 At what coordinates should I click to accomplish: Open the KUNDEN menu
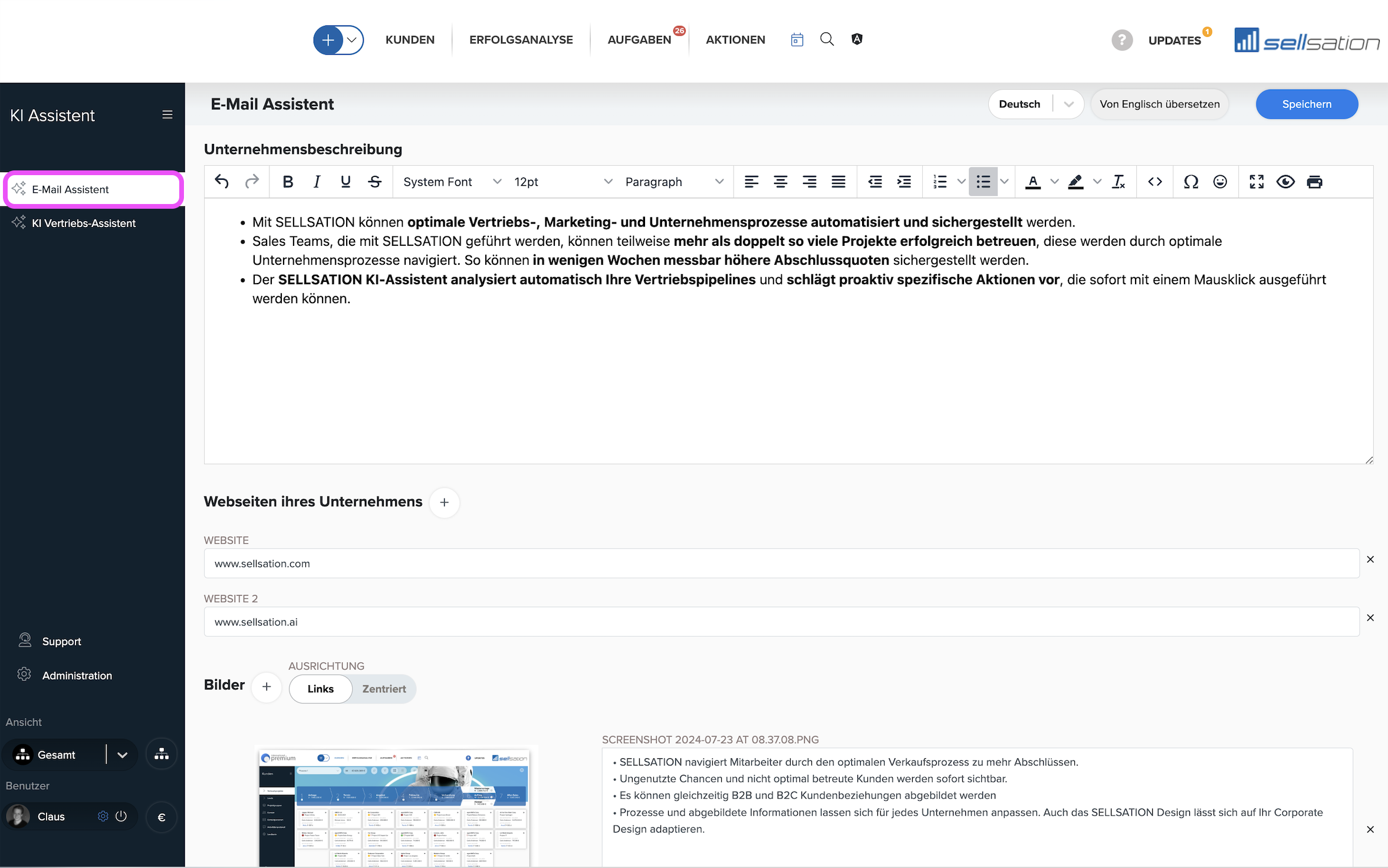click(410, 40)
